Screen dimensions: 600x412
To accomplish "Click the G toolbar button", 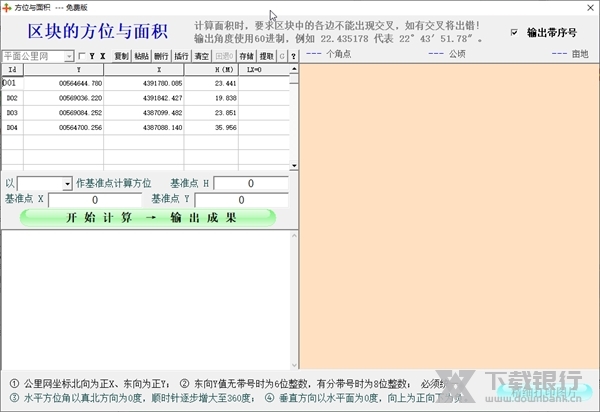I will (282, 56).
